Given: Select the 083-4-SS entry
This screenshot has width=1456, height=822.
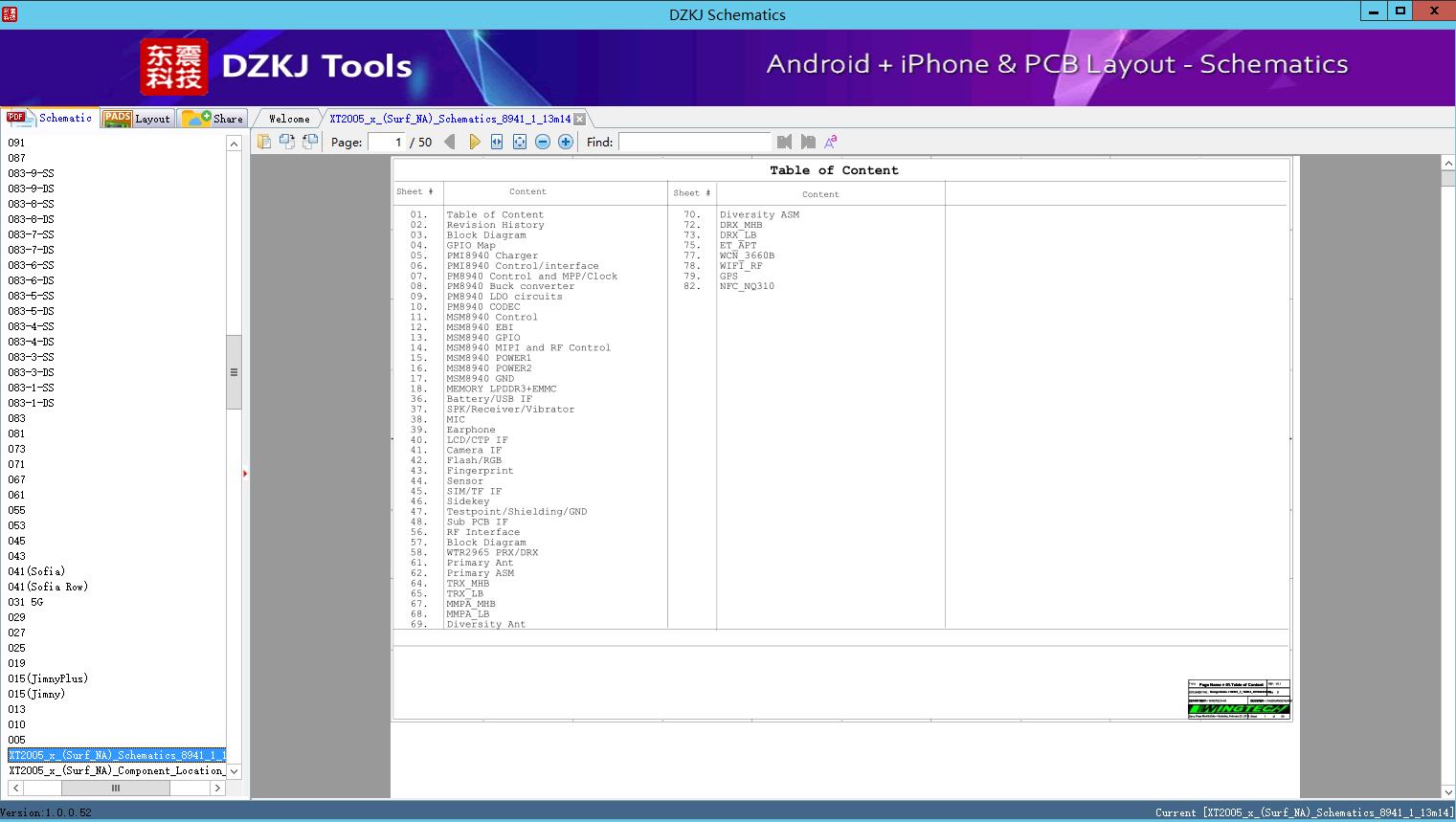Looking at the screenshot, I should click(31, 326).
